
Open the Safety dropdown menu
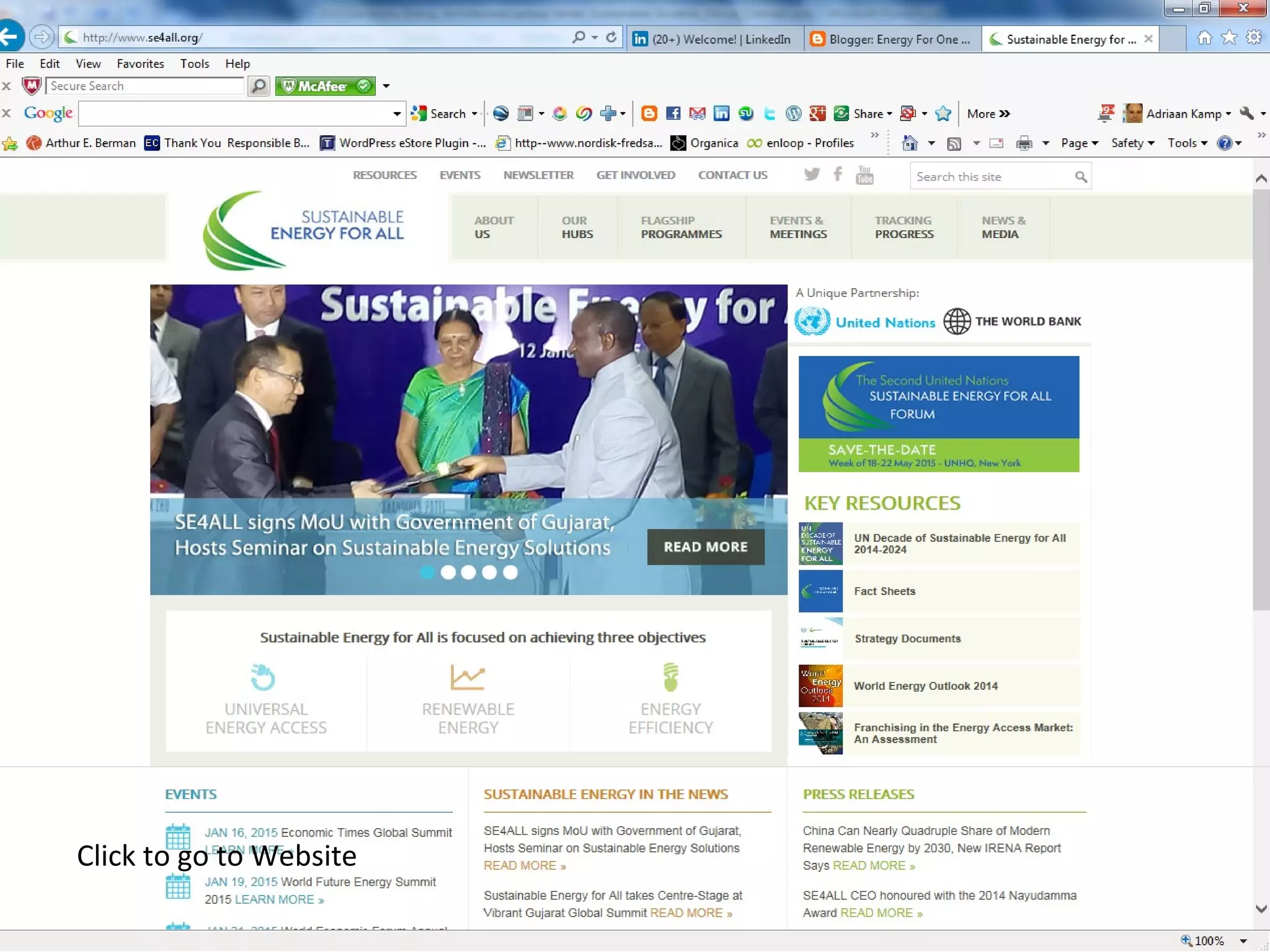tap(1132, 144)
